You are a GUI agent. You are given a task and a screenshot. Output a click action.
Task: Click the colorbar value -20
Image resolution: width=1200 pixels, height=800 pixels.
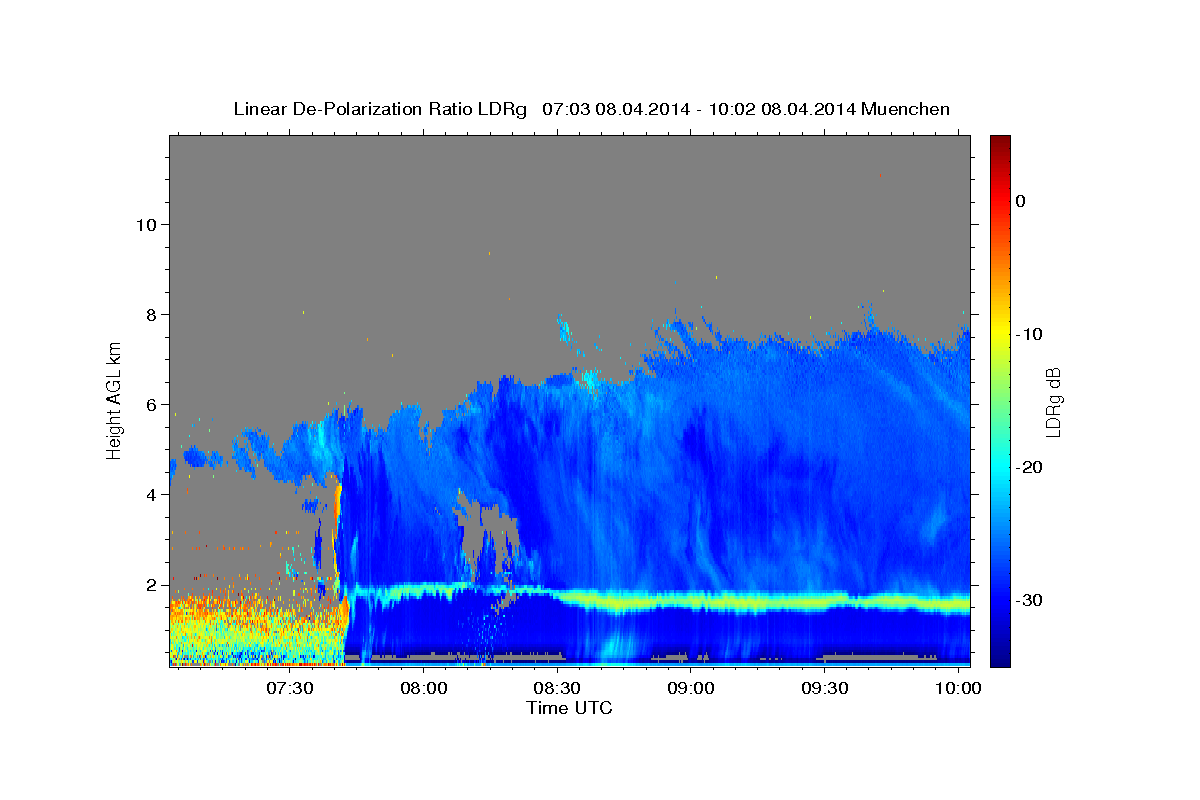pos(1030,467)
